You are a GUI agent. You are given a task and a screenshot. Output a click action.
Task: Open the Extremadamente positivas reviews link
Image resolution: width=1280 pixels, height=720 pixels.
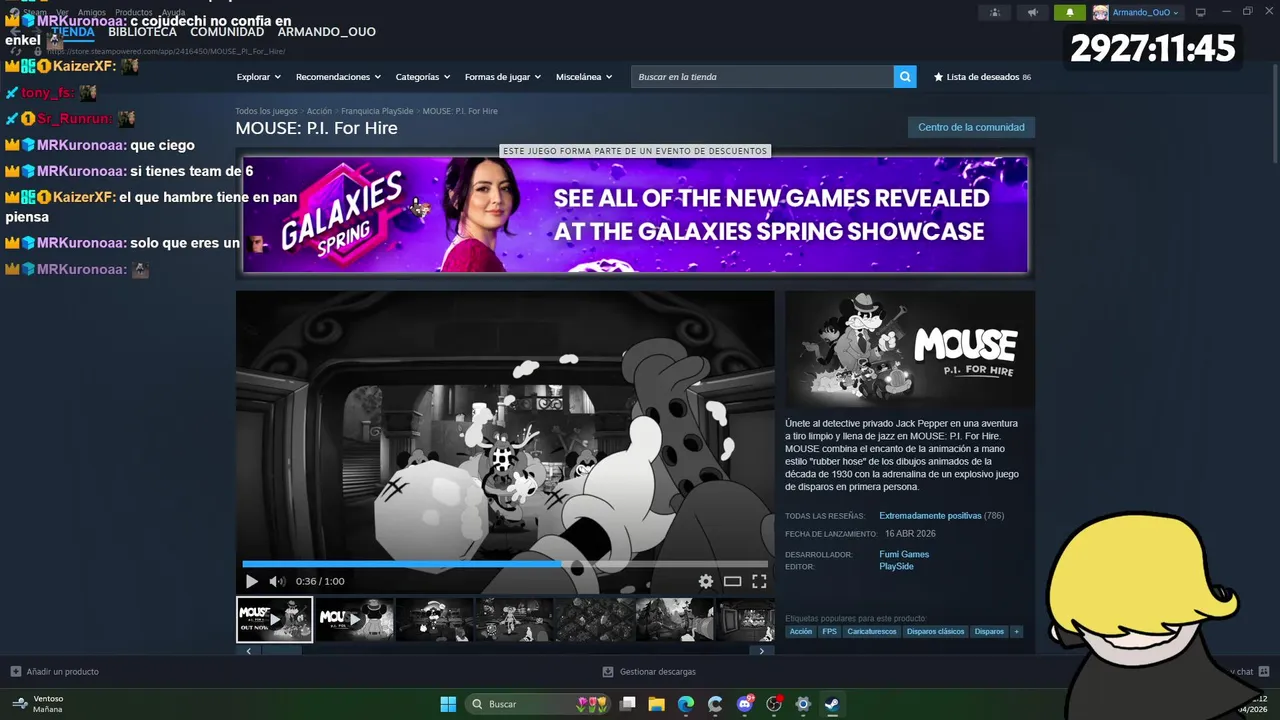(930, 516)
